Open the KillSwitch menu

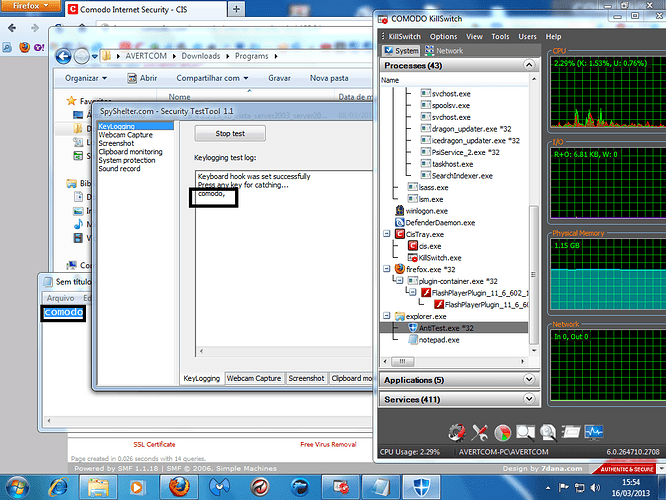404,37
